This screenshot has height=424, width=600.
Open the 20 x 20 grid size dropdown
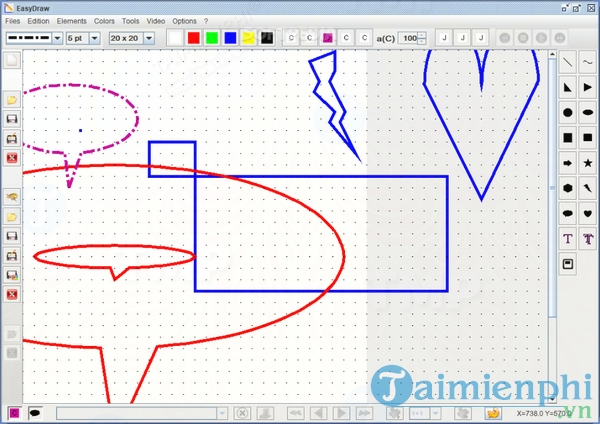click(x=149, y=38)
